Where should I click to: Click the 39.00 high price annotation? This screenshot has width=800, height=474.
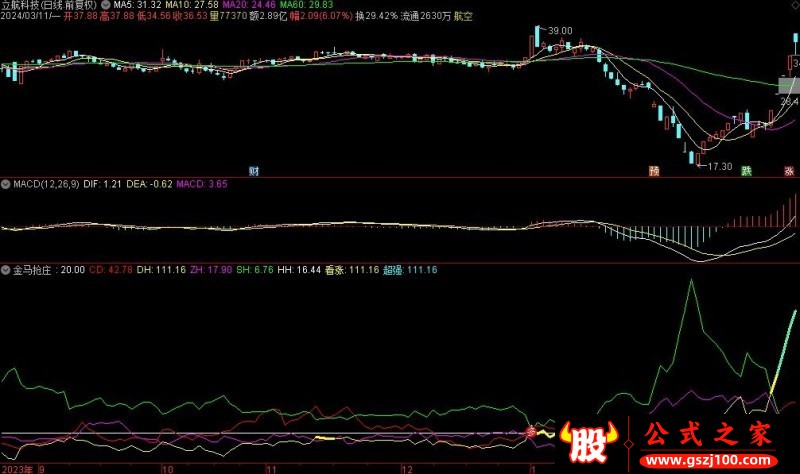point(560,31)
